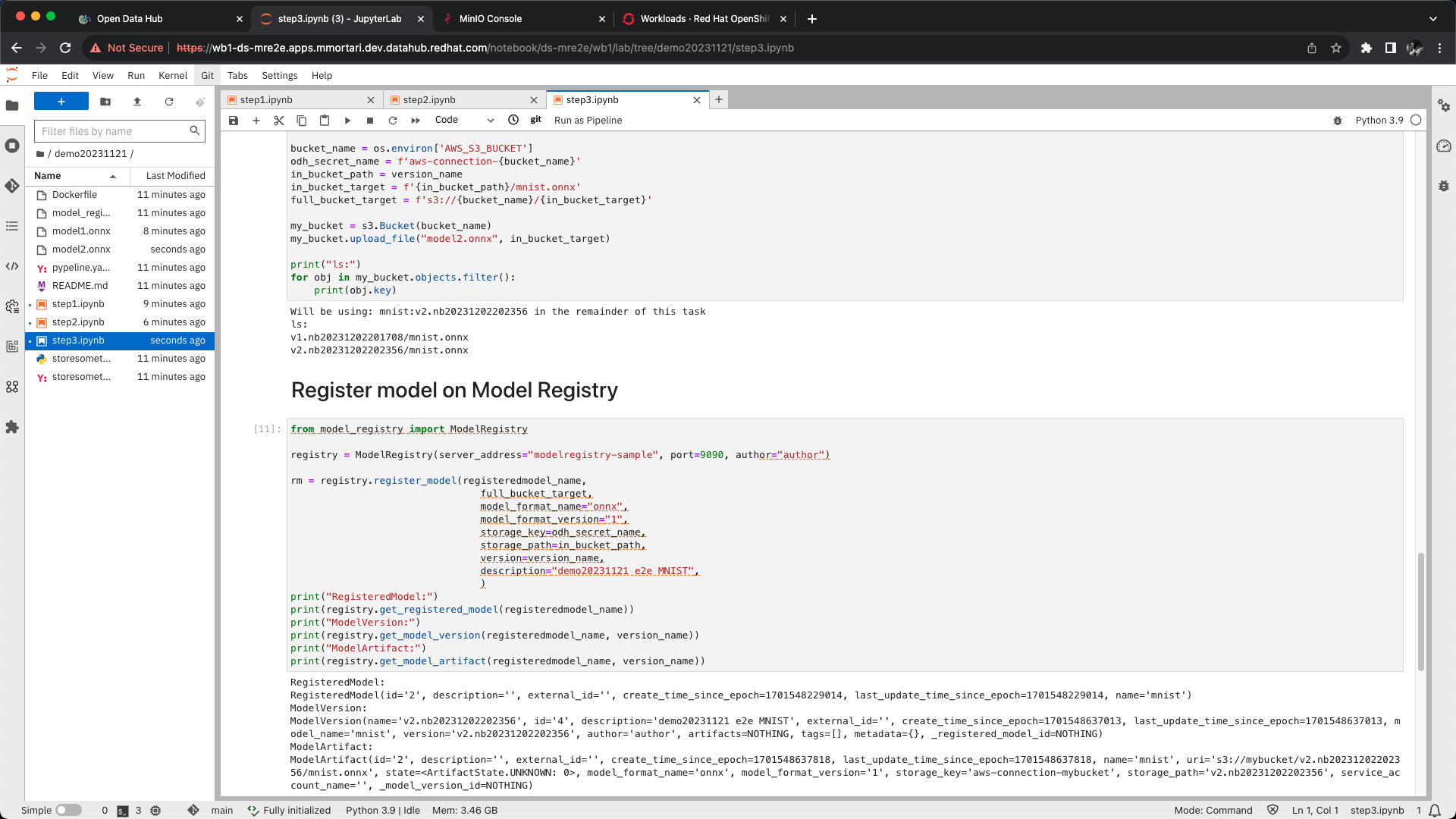Save the notebook with the disk icon
This screenshot has width=1456, height=819.
pos(234,121)
